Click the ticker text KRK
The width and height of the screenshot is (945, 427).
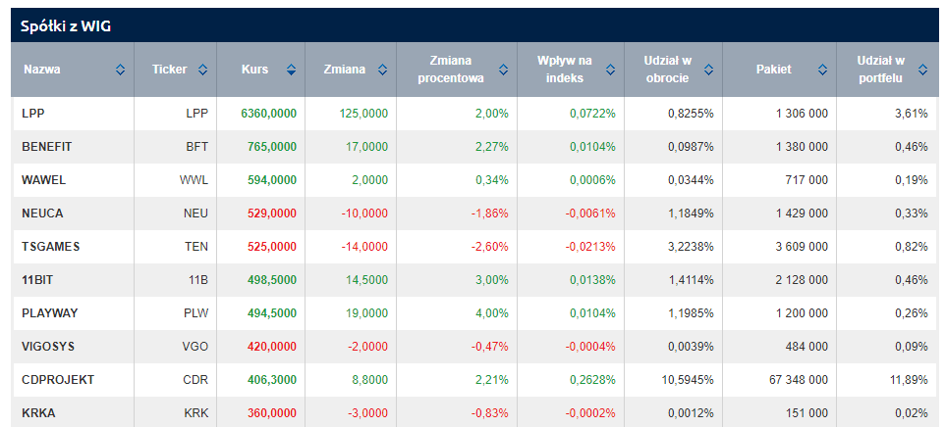coord(196,413)
